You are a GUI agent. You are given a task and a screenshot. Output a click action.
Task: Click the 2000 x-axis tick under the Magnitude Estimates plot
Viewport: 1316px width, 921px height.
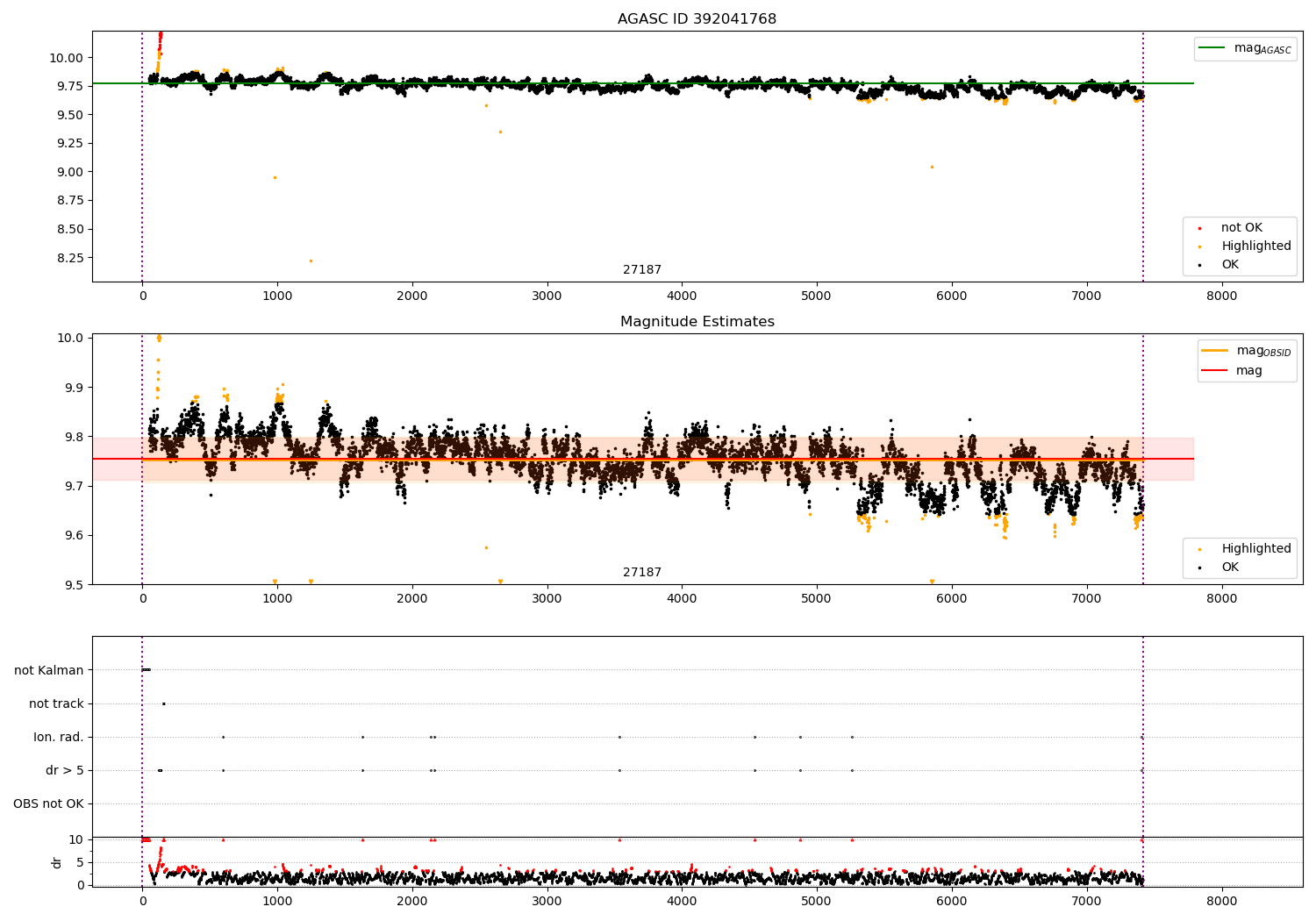pos(412,598)
